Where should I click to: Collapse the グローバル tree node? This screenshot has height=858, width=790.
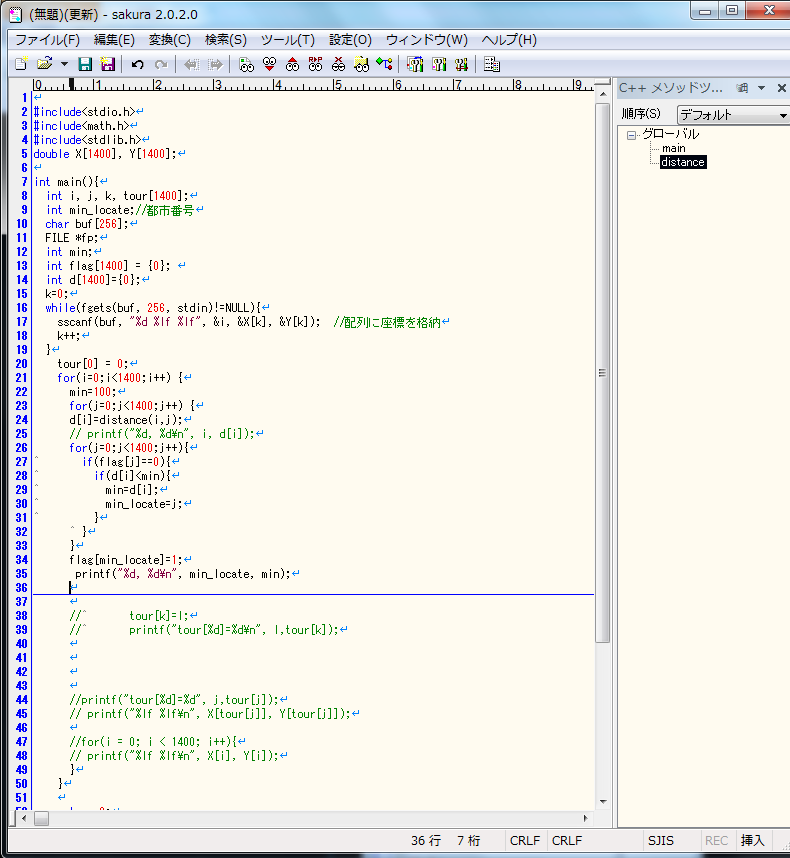[631, 135]
